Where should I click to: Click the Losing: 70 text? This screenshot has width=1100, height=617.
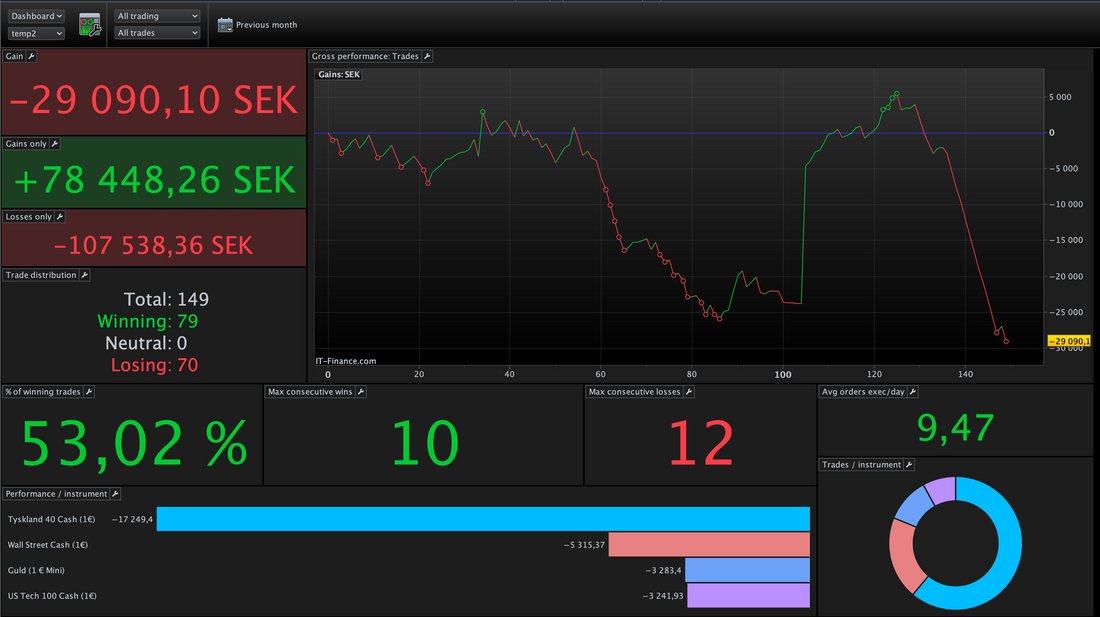[x=154, y=365]
